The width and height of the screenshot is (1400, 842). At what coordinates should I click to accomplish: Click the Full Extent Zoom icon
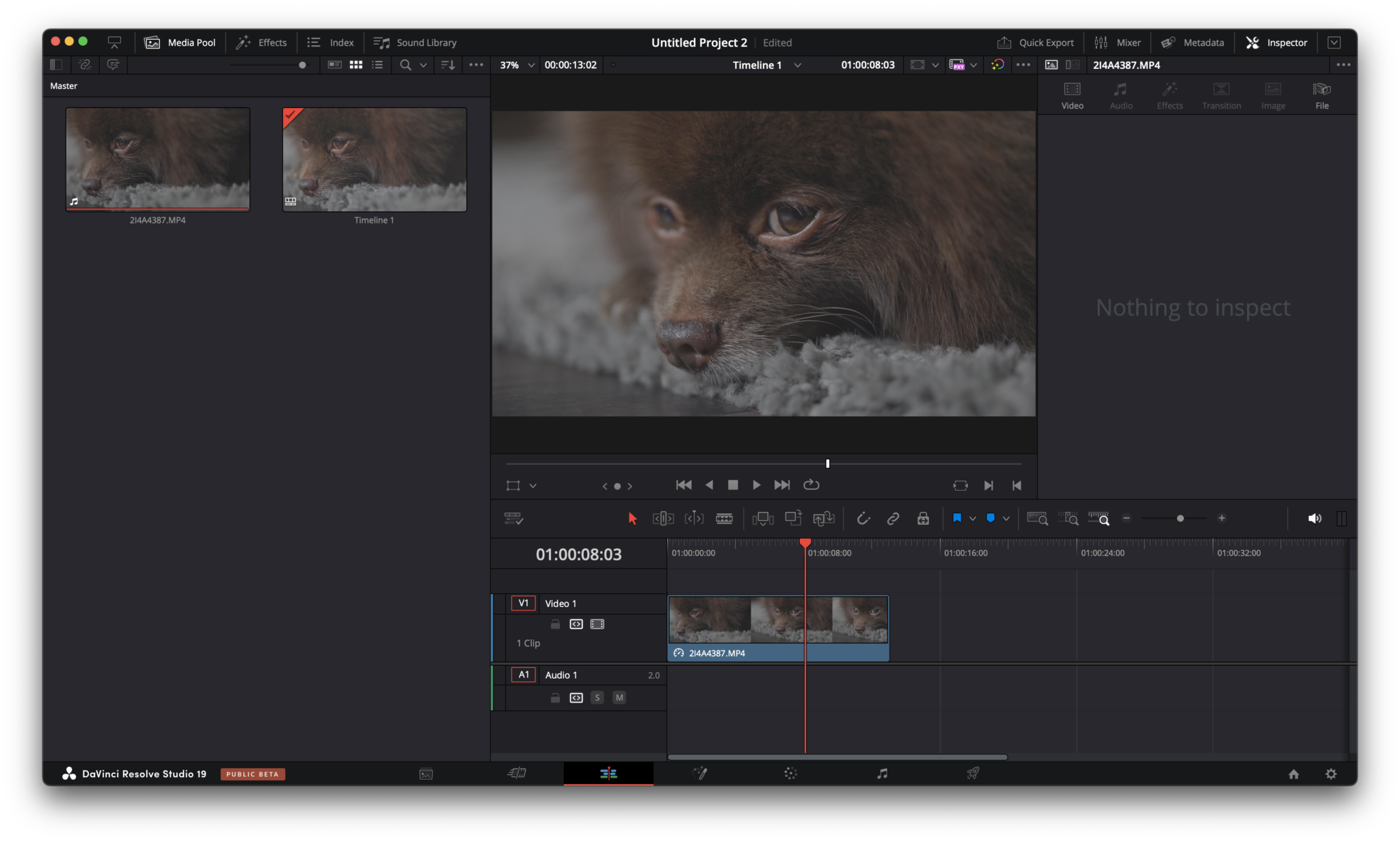pos(1037,519)
